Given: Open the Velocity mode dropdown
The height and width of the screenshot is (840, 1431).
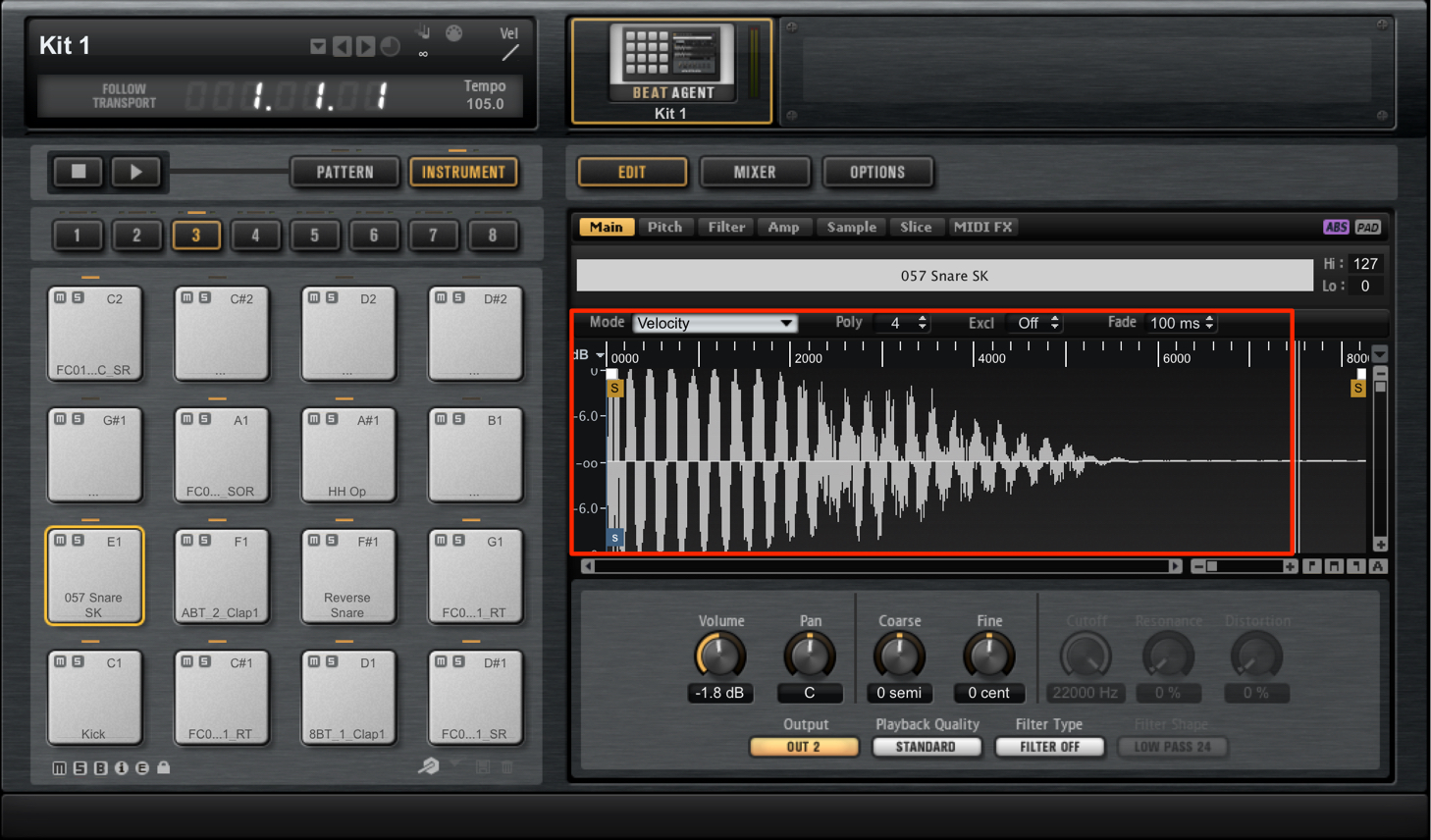Looking at the screenshot, I should (715, 323).
